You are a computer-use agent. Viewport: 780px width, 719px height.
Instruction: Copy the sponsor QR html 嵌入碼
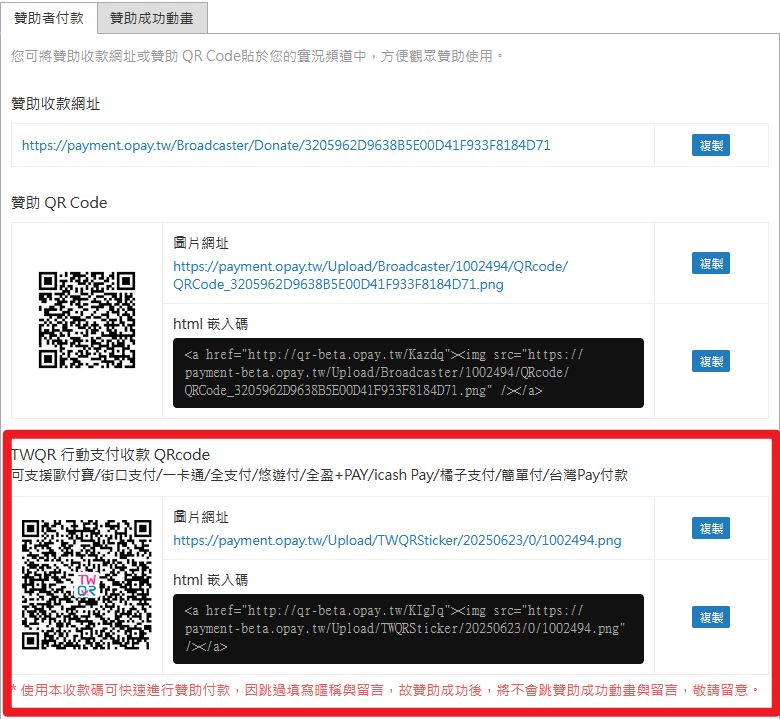point(711,361)
